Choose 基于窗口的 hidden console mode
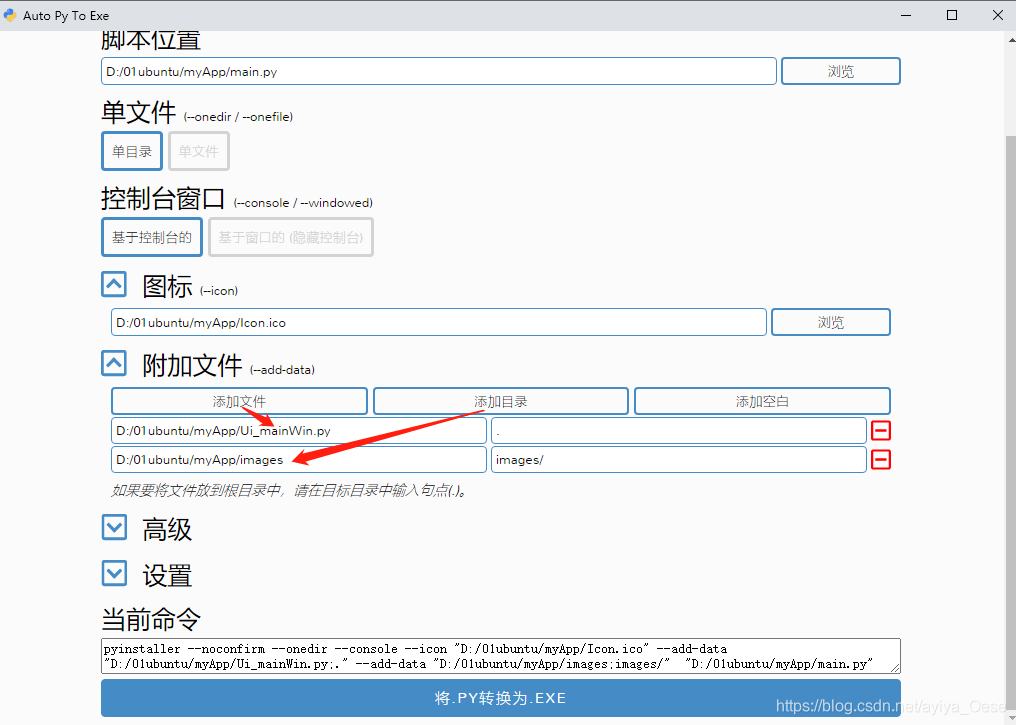This screenshot has height=725, width=1016. [x=290, y=237]
